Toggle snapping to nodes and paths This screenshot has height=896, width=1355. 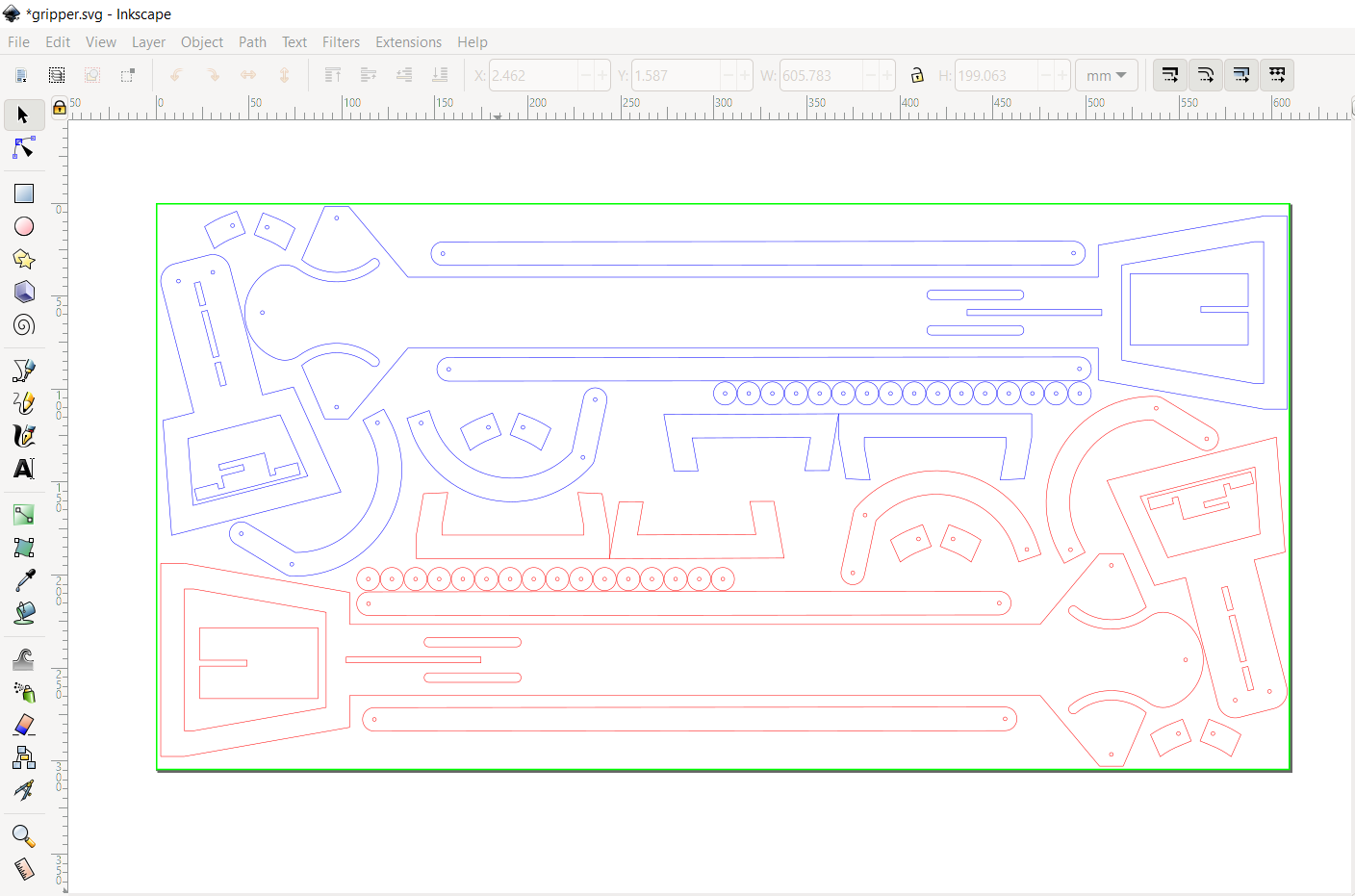(1206, 74)
